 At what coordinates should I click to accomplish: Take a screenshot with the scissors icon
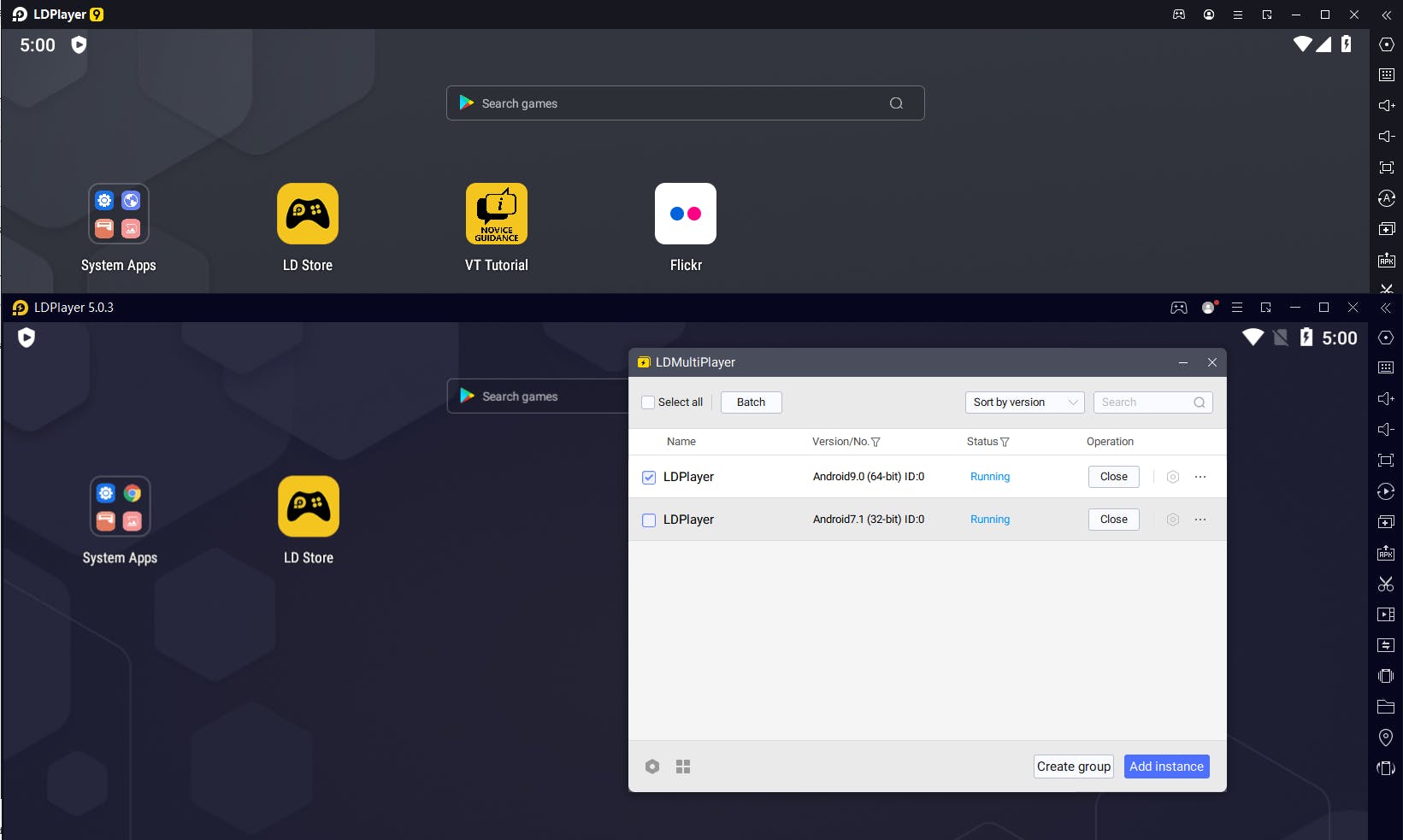(x=1386, y=584)
